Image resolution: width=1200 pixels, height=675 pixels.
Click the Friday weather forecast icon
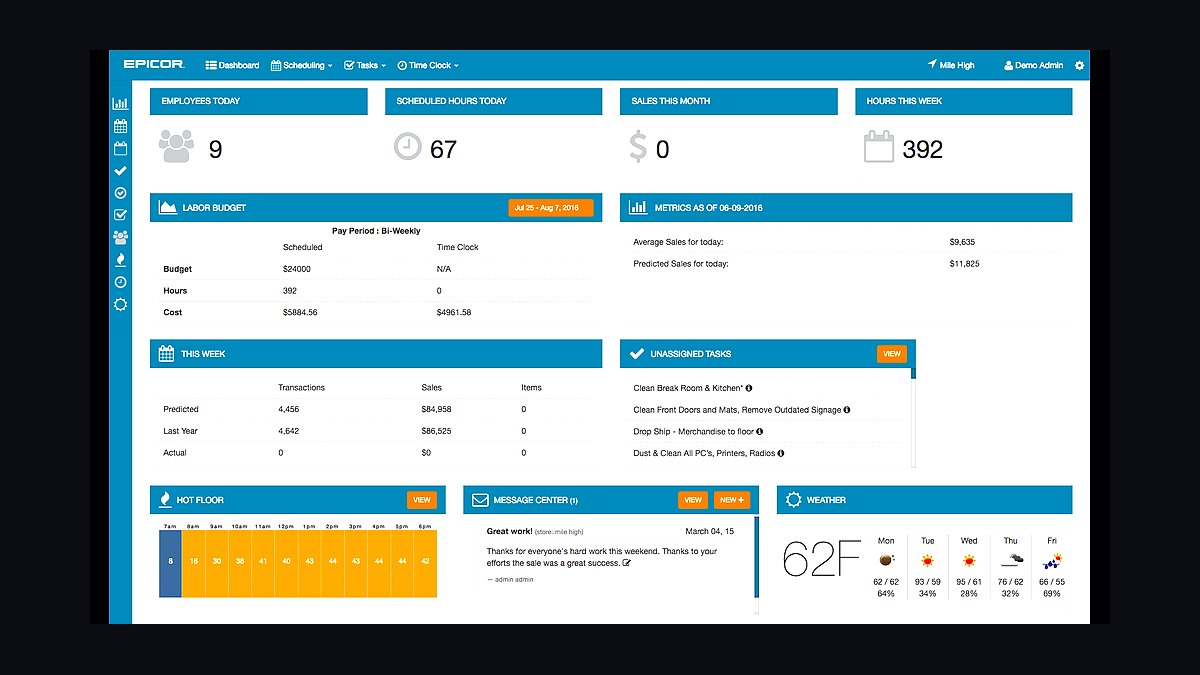[1051, 560]
